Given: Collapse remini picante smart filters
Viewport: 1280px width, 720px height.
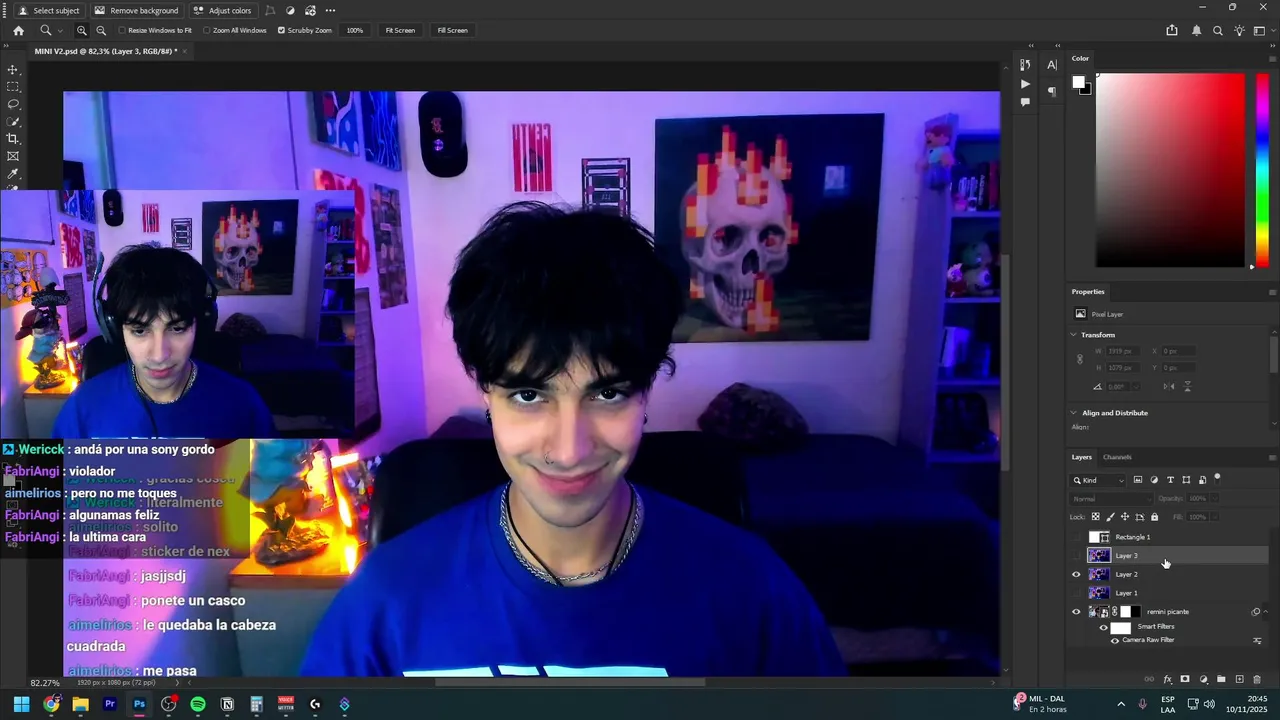Looking at the screenshot, I should (1266, 612).
